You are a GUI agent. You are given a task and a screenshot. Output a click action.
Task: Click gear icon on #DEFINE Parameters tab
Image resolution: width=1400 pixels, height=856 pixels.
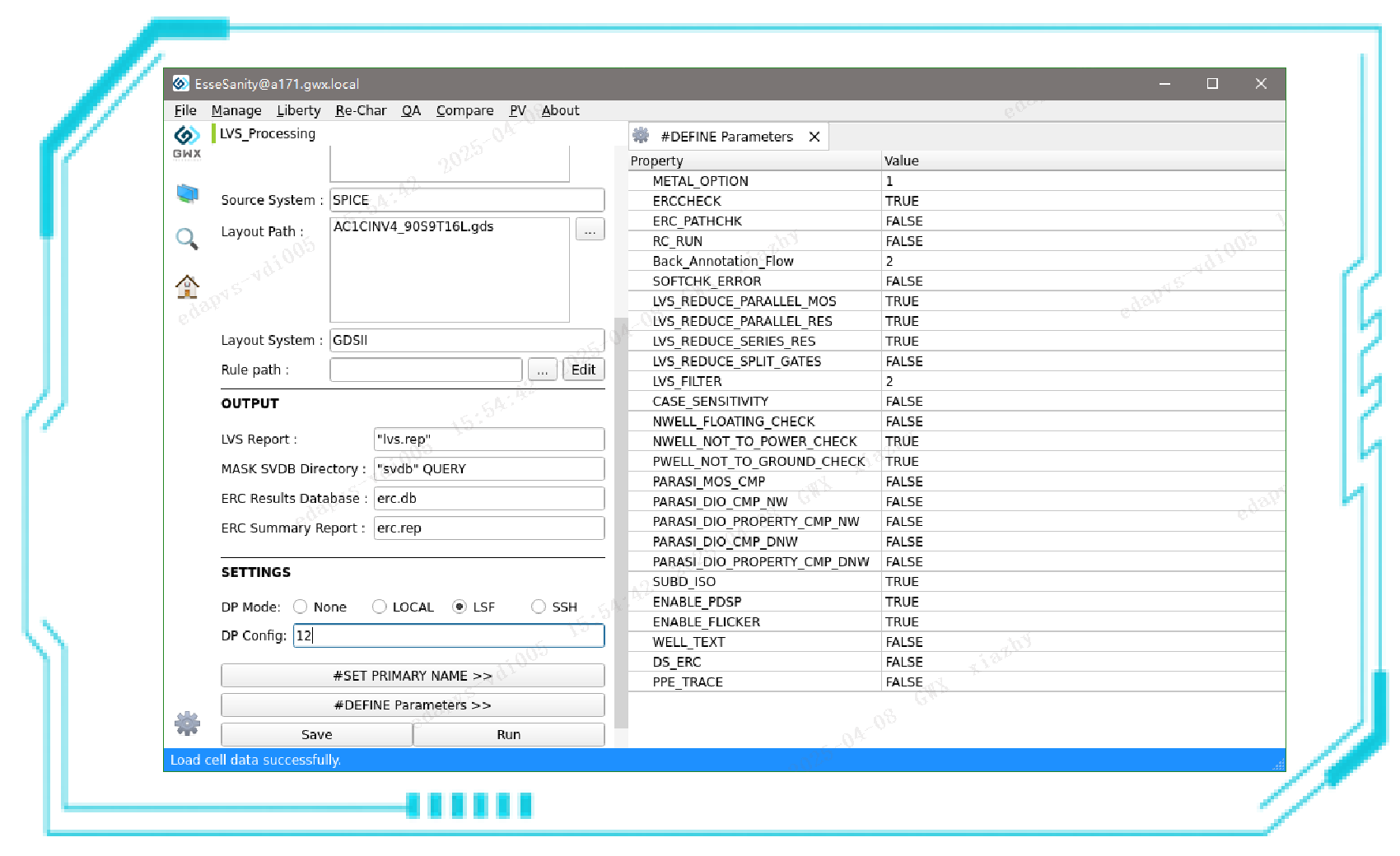tap(641, 137)
